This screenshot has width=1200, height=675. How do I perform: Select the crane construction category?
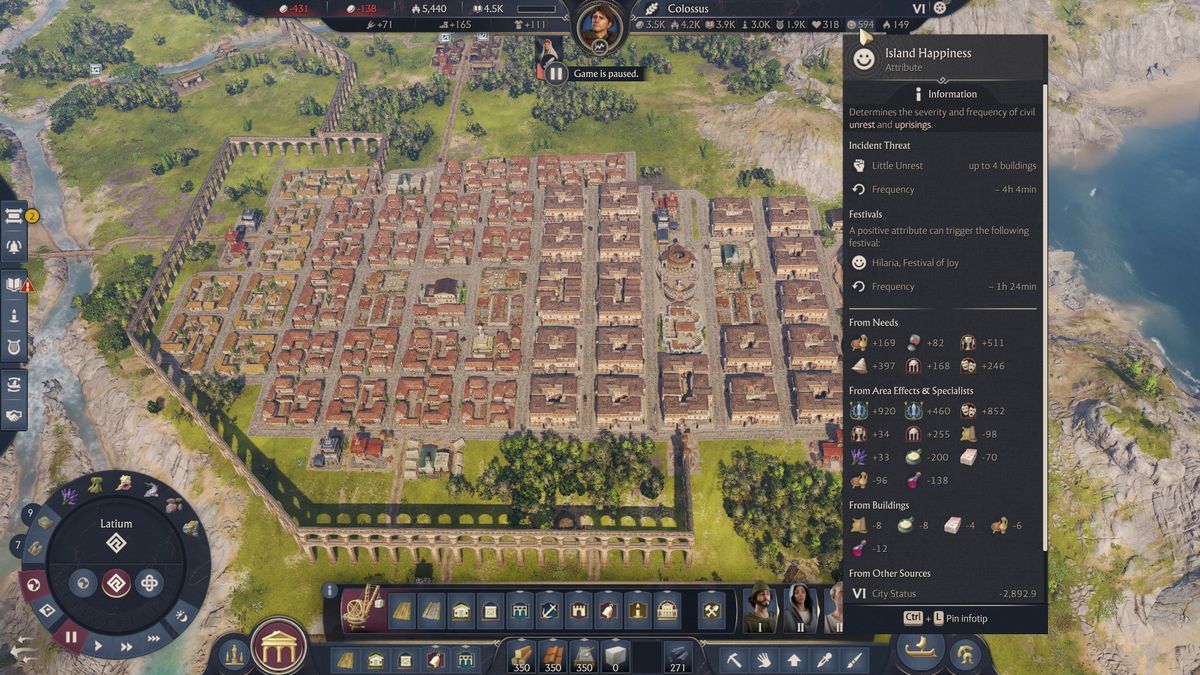pyautogui.click(x=364, y=609)
